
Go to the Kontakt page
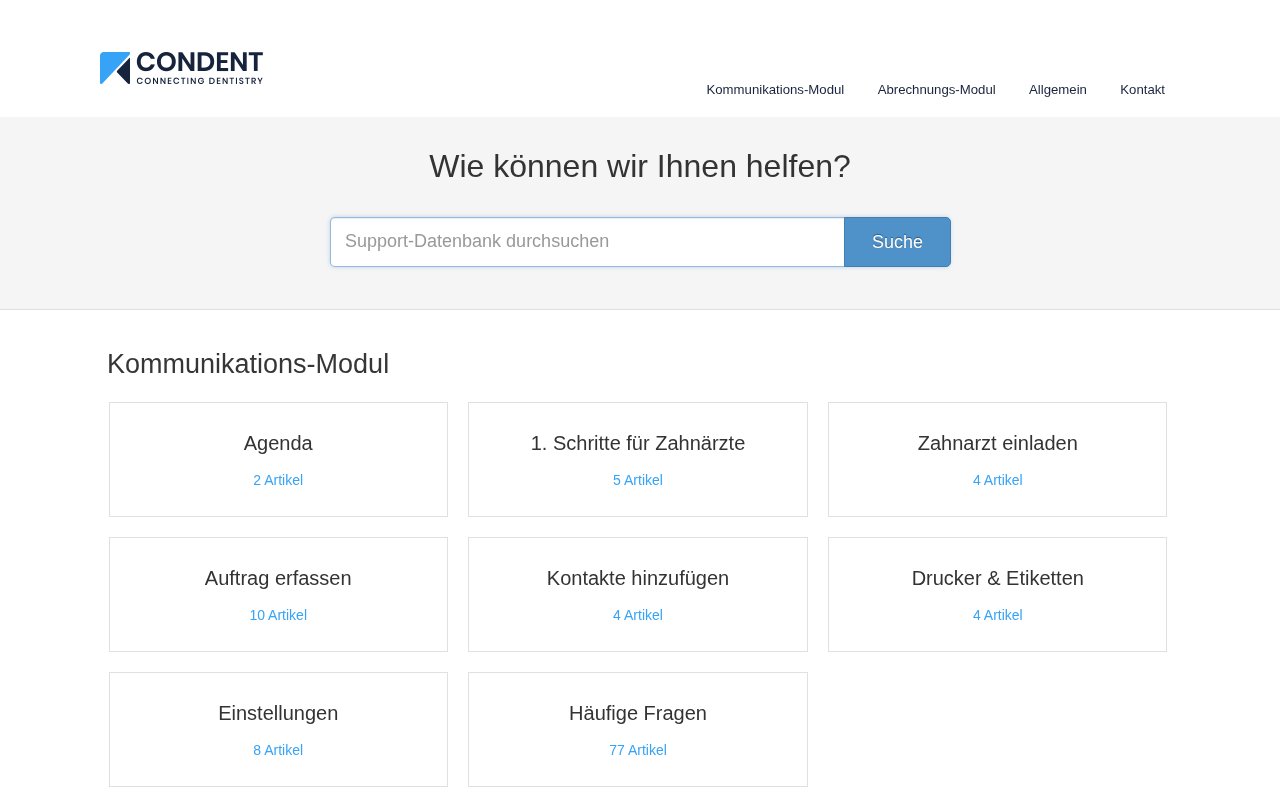[1142, 90]
